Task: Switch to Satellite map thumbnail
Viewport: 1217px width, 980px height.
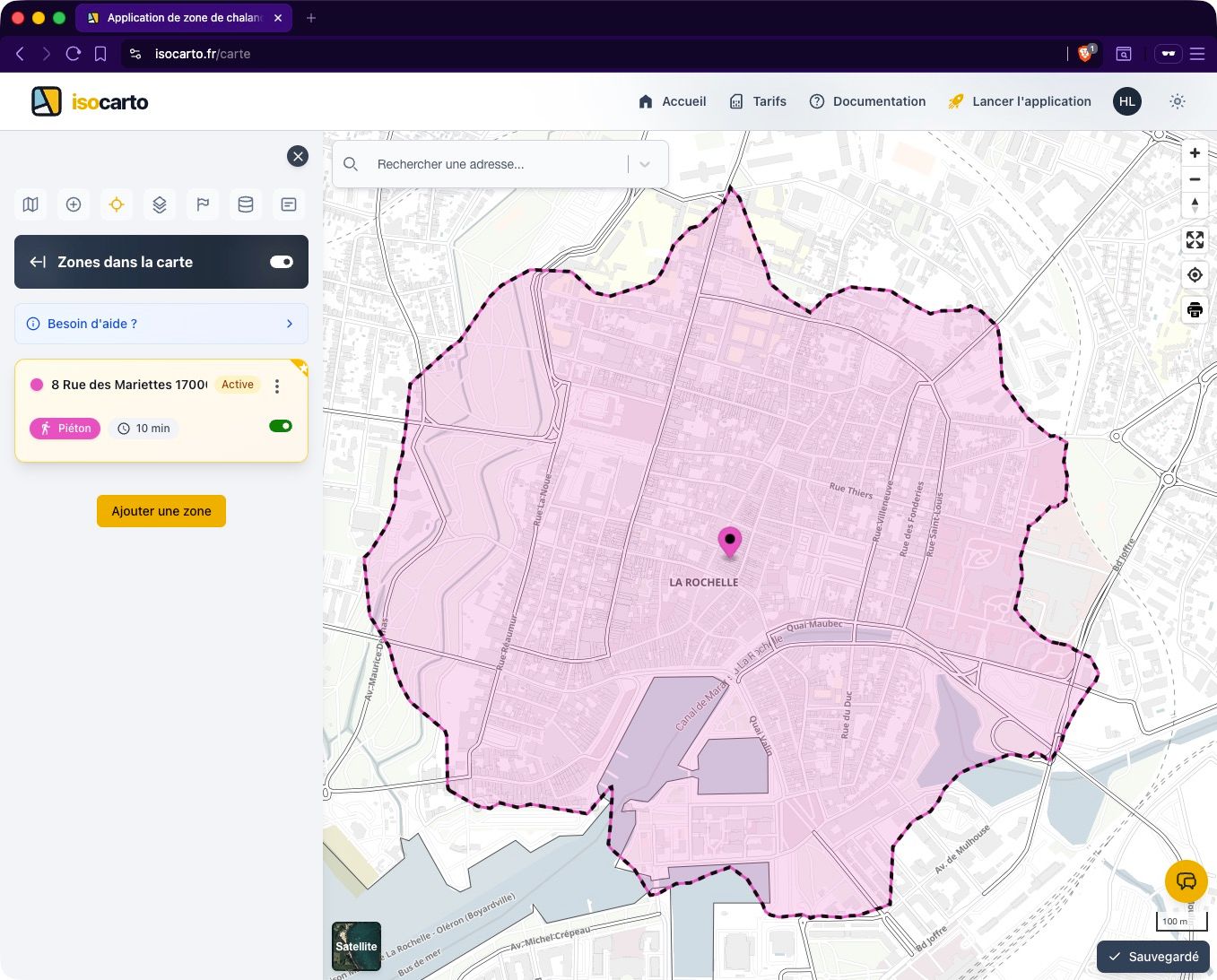Action: [x=356, y=946]
